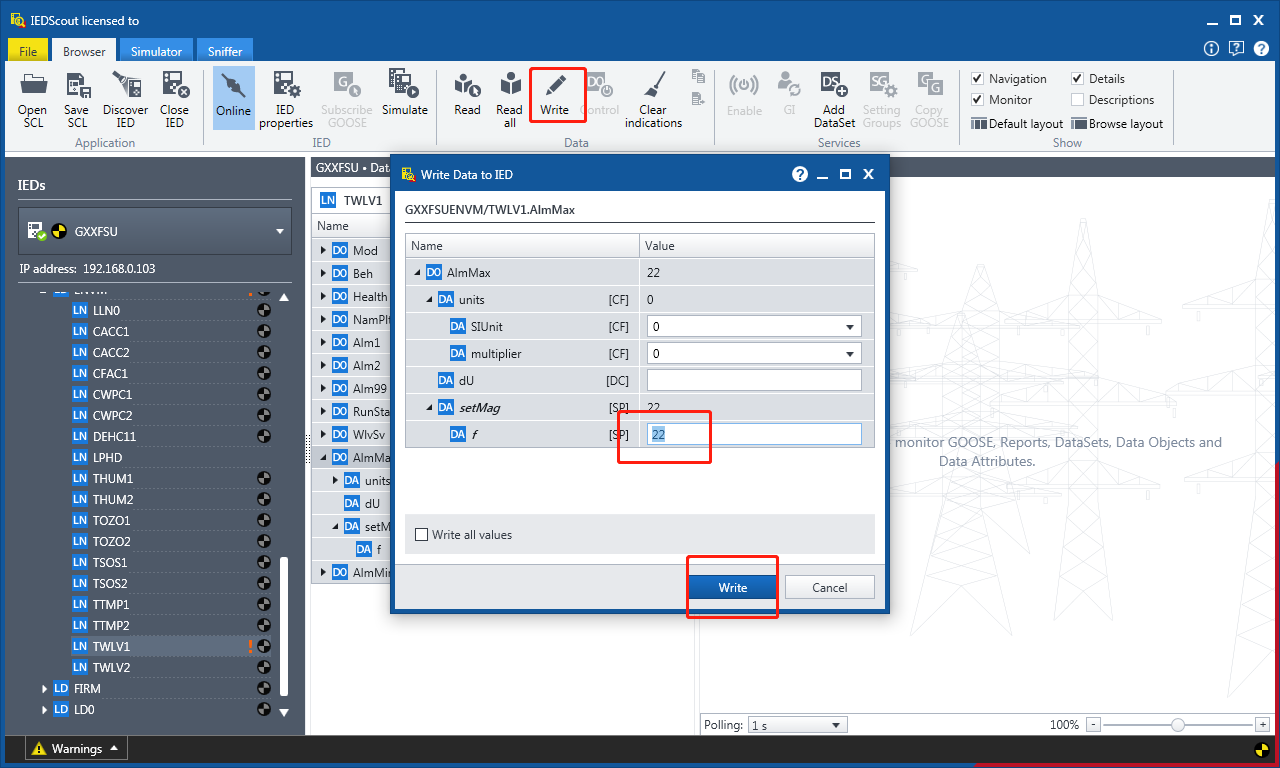Viewport: 1280px width, 768px height.
Task: Open the Sniffer tab
Action: coord(225,51)
